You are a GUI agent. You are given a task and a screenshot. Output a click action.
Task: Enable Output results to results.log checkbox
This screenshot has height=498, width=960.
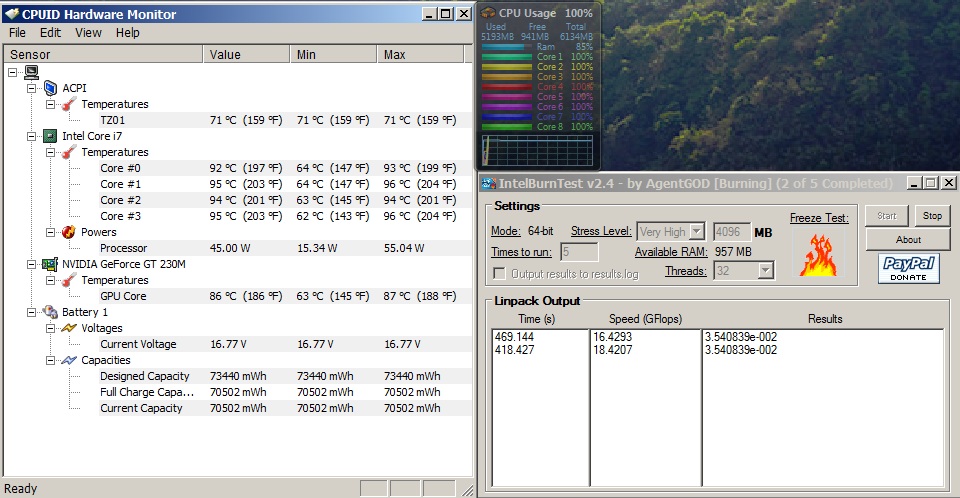(x=500, y=273)
